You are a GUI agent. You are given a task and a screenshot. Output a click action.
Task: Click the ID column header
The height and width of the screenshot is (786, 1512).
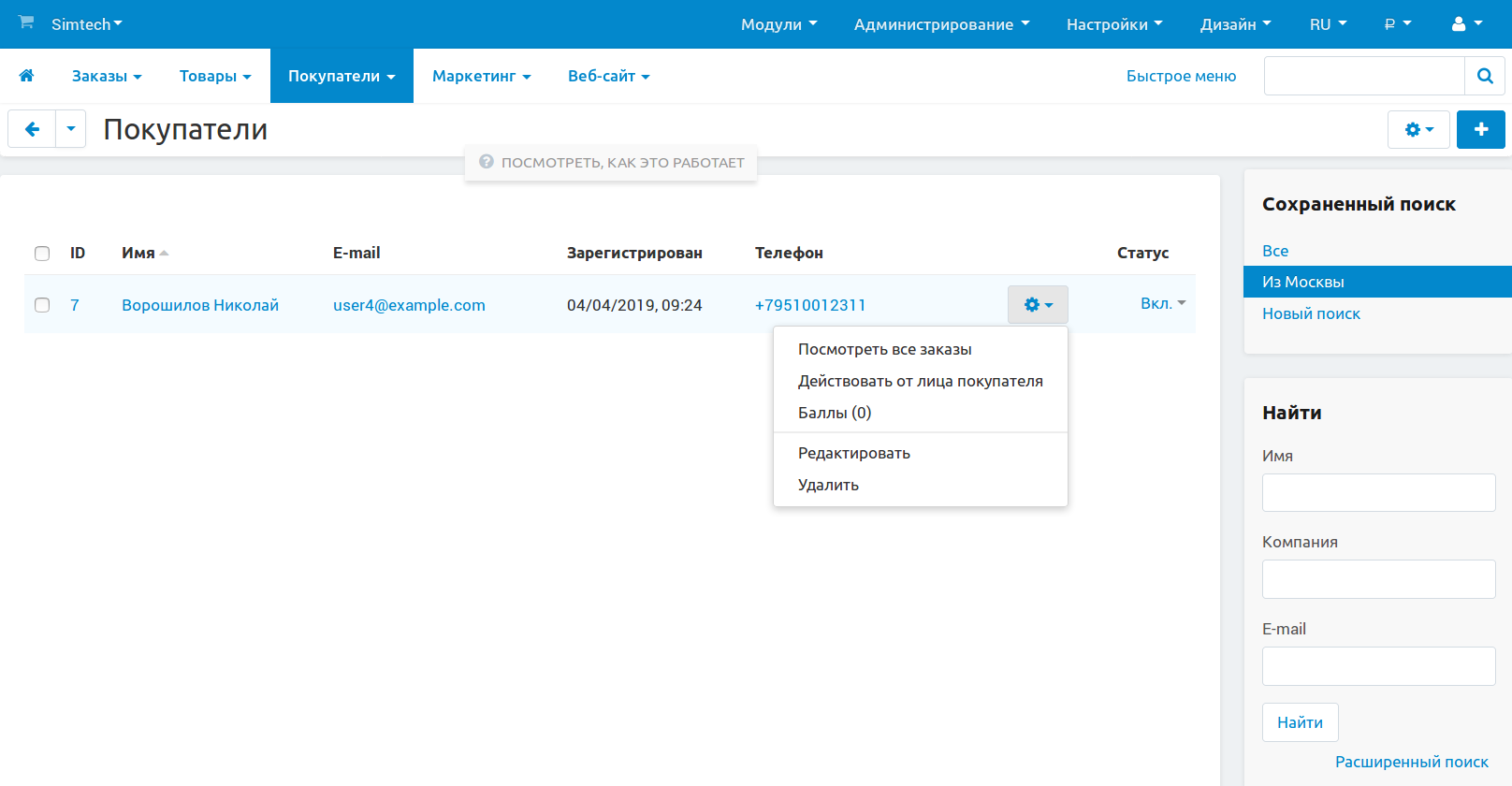[x=78, y=253]
